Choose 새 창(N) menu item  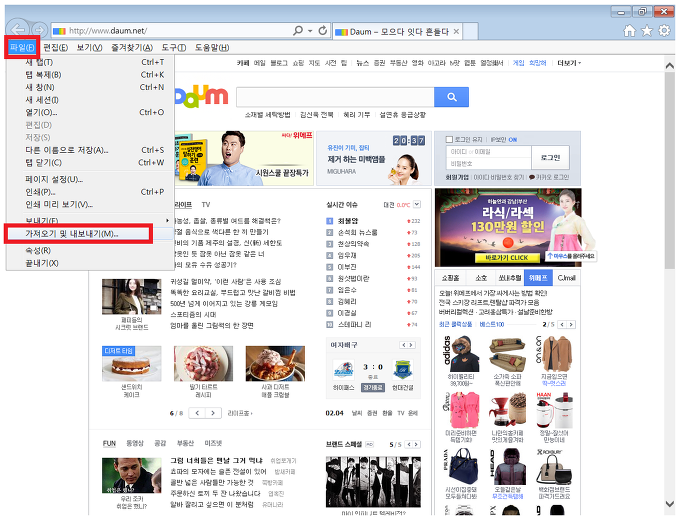click(x=90, y=87)
